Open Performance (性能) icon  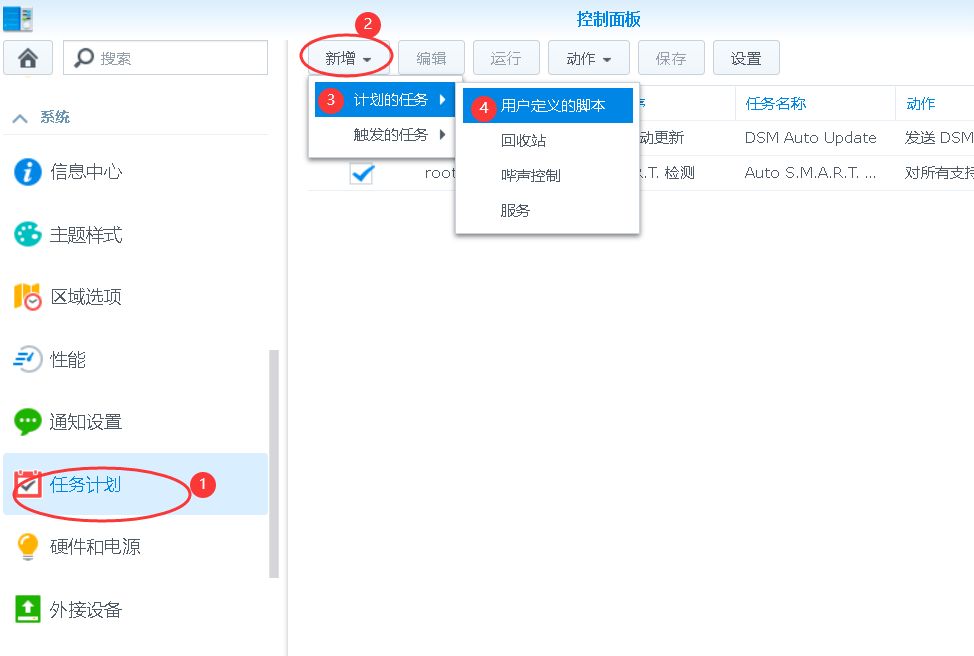[28, 359]
